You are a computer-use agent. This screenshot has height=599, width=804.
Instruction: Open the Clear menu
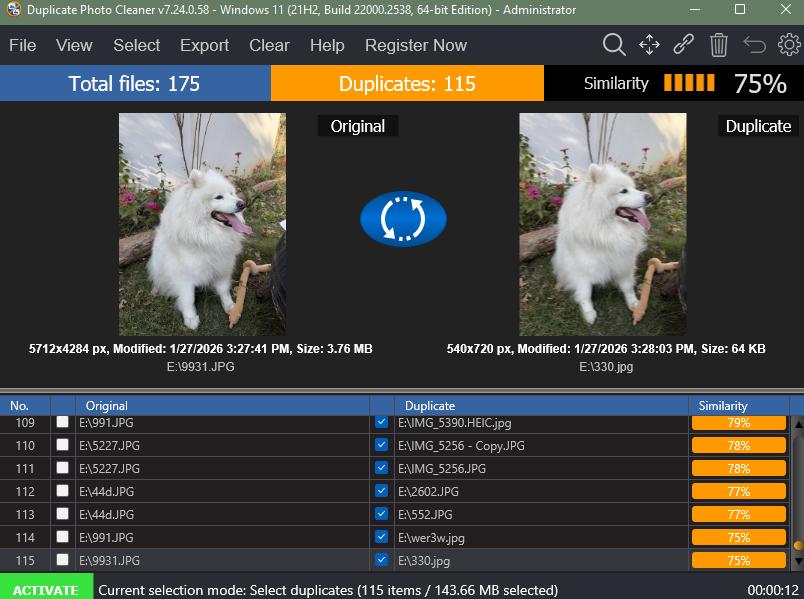269,45
